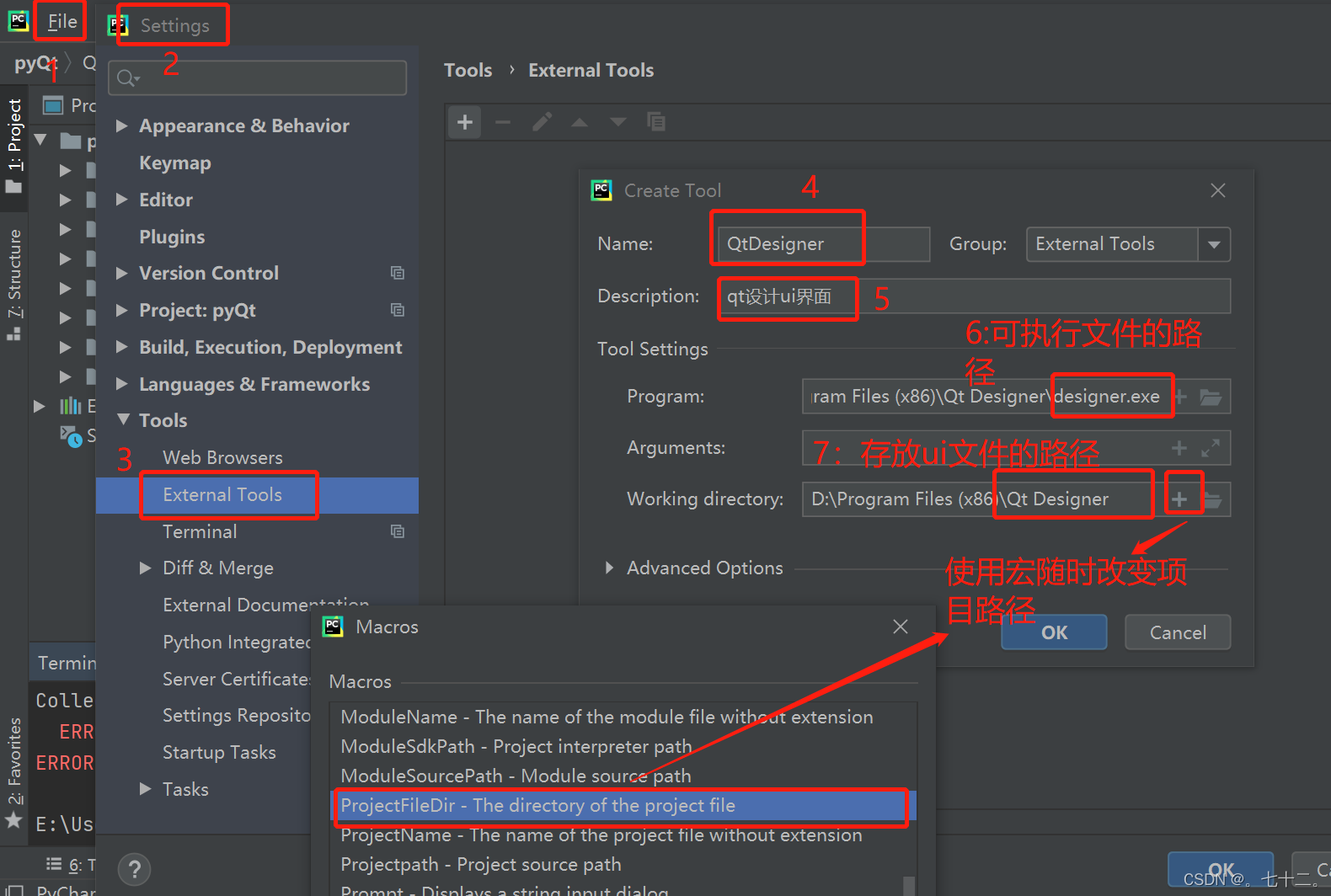Select Python Integrated Tools settings item
Screen dimensions: 1331x896
[x=237, y=643]
